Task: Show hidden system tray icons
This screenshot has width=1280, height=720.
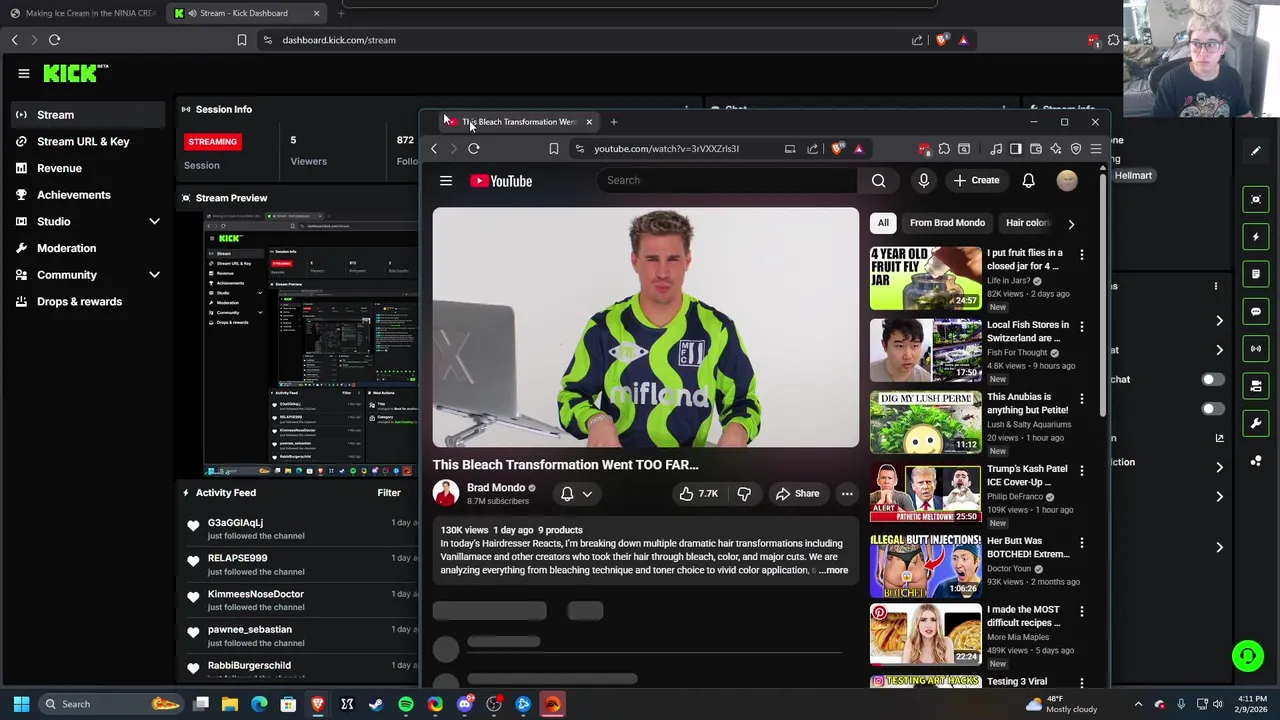Action: coord(1138,704)
